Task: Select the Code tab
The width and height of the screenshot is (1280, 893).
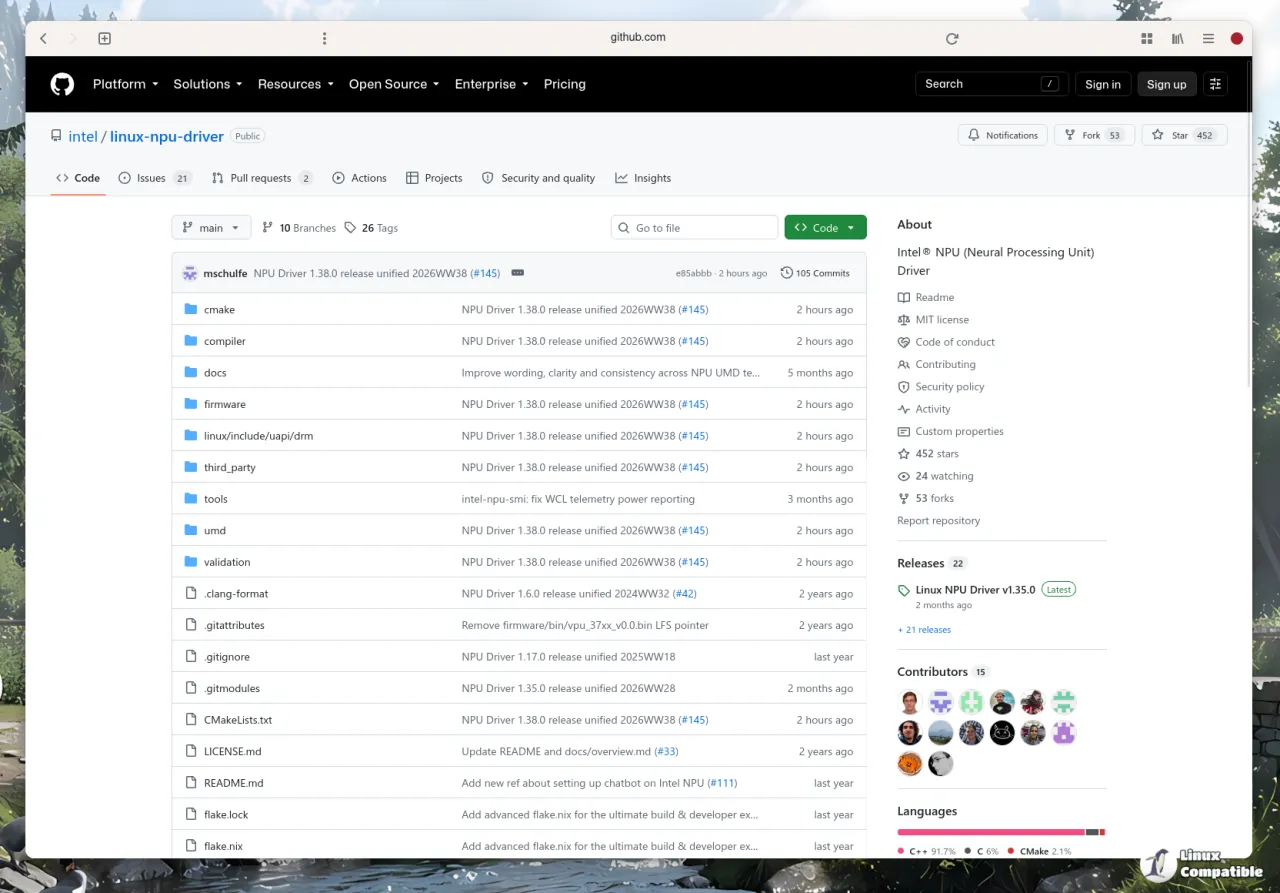Action: pyautogui.click(x=78, y=178)
